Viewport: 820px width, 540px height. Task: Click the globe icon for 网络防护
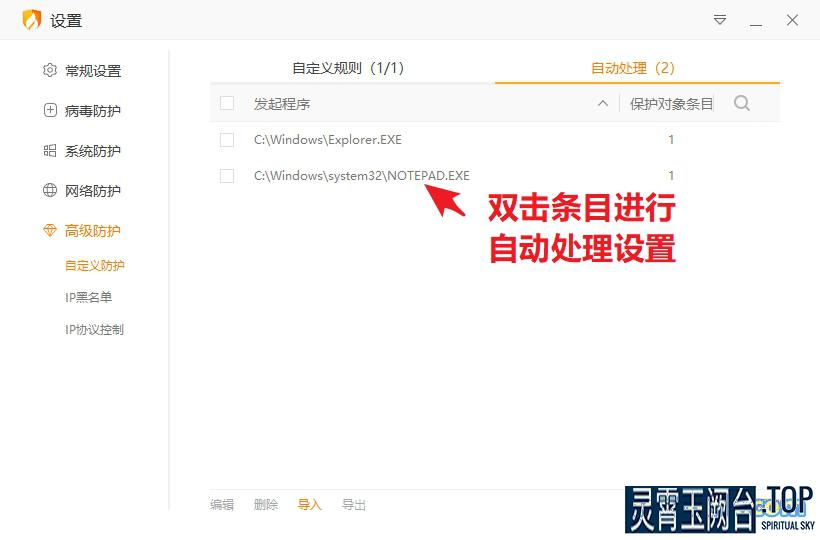pyautogui.click(x=50, y=191)
